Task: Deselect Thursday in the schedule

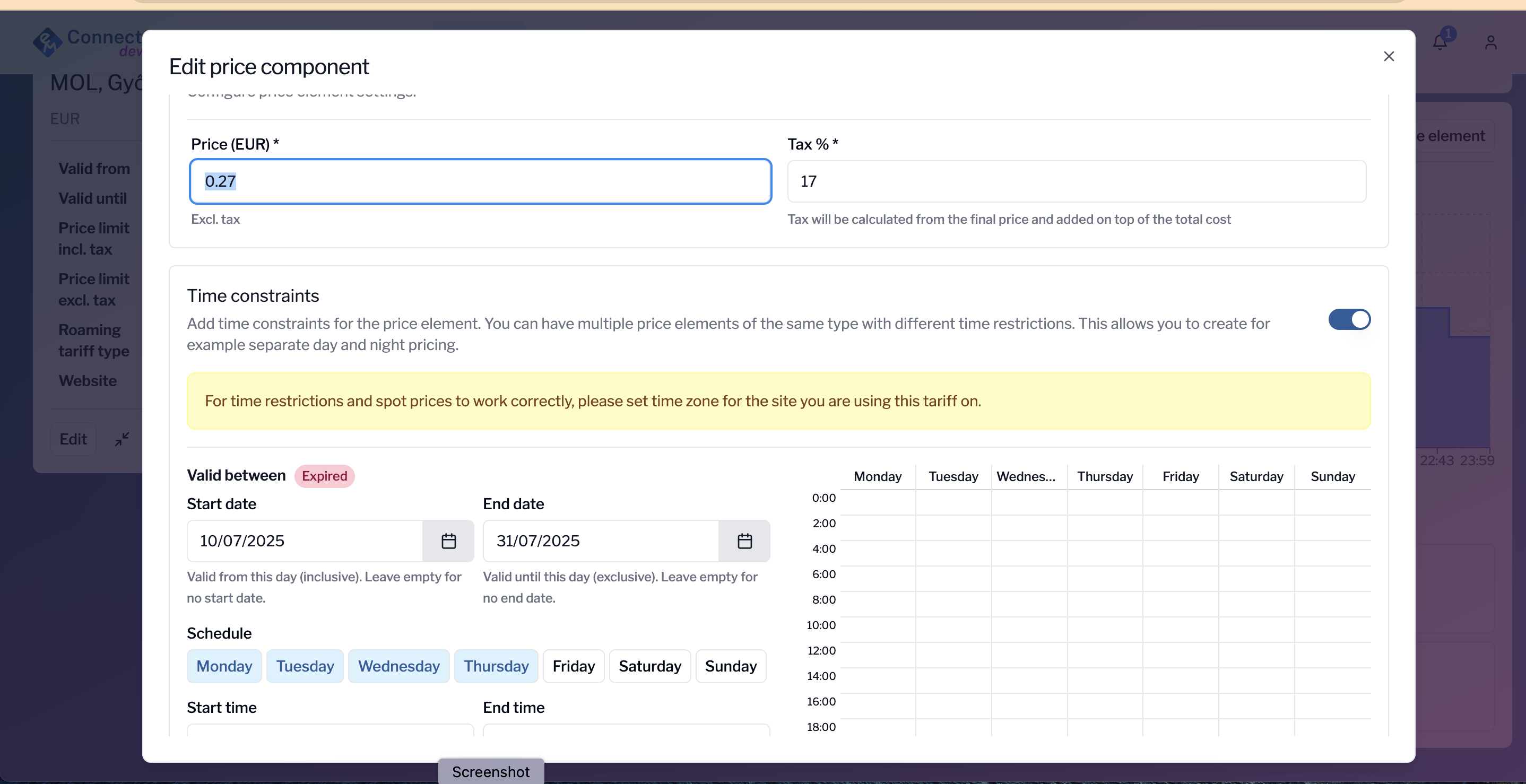Action: 496,666
